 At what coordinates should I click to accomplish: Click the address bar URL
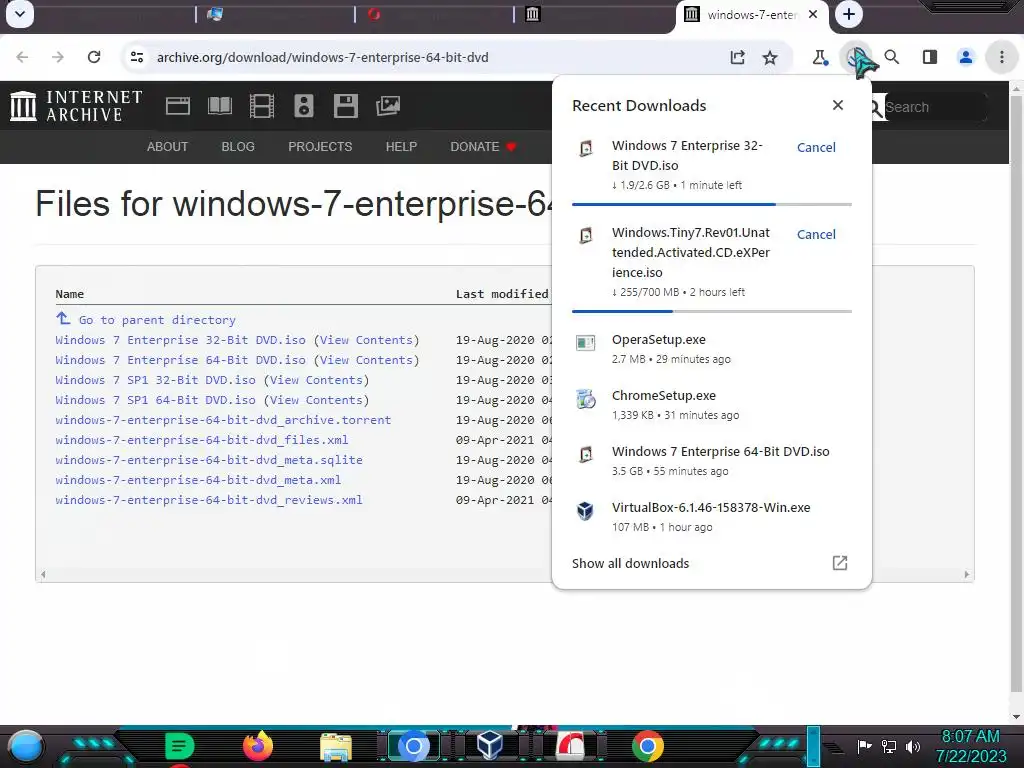323,57
